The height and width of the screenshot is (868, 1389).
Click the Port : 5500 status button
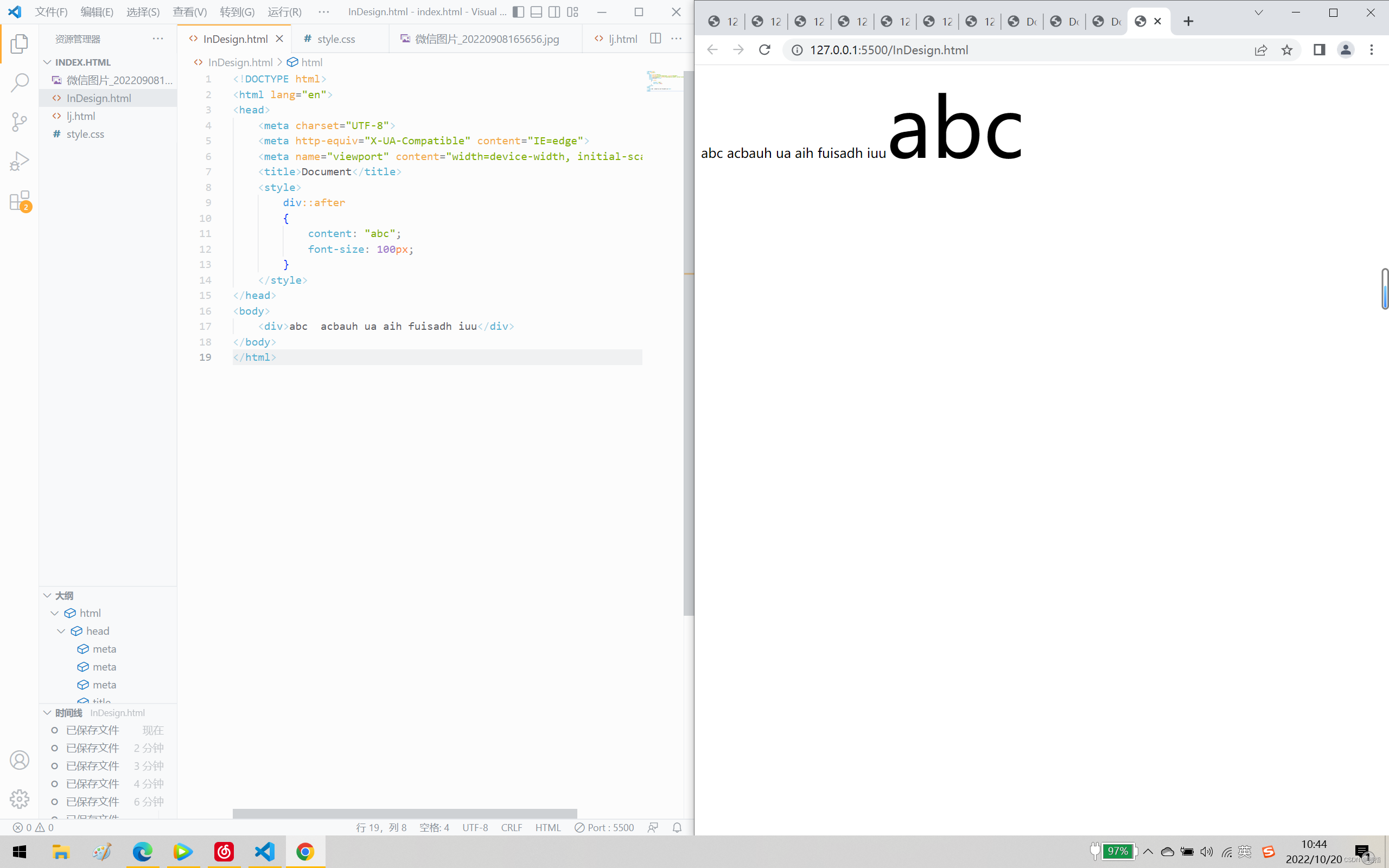[604, 827]
